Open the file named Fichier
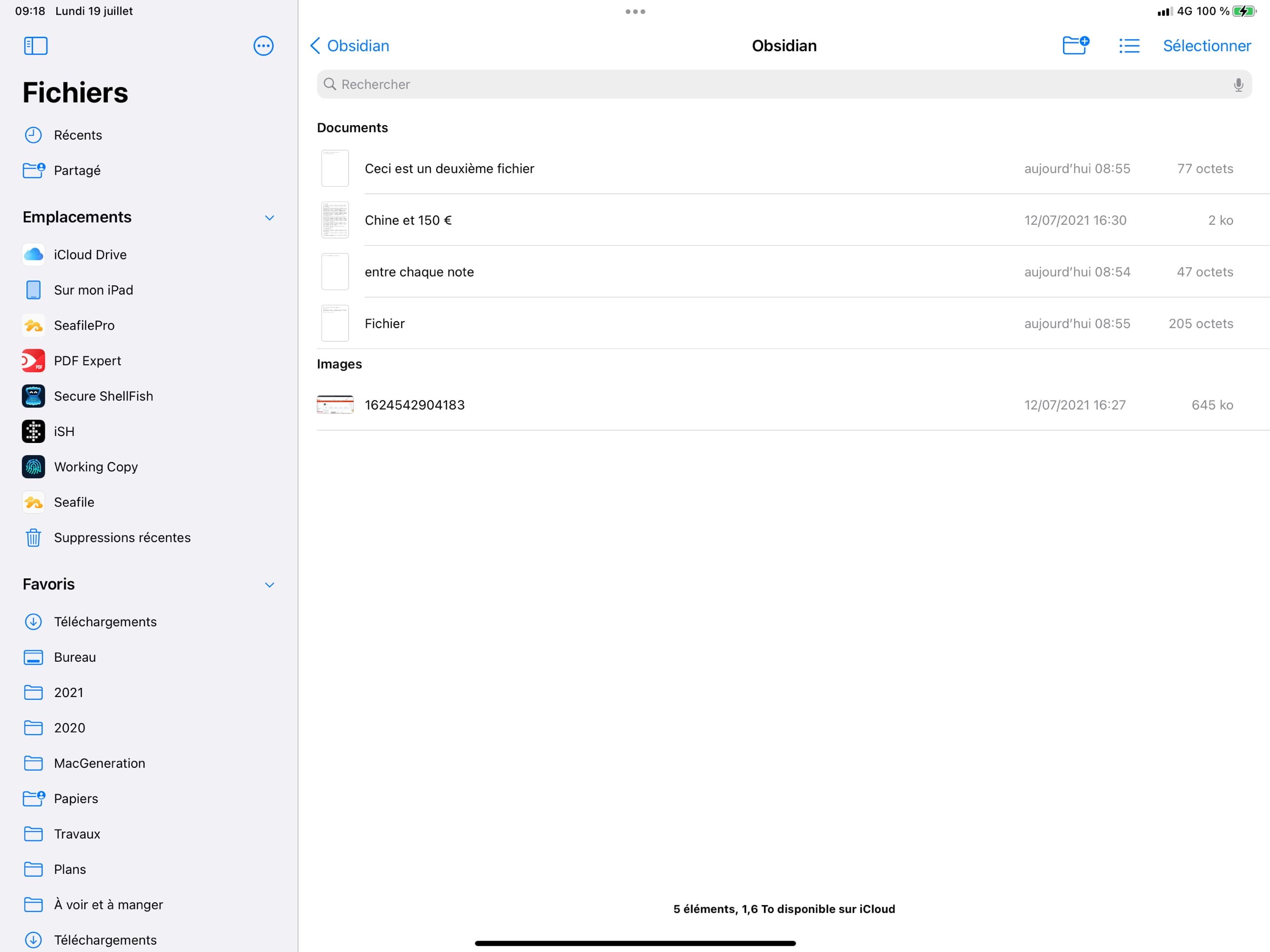This screenshot has width=1270, height=952. [793, 323]
